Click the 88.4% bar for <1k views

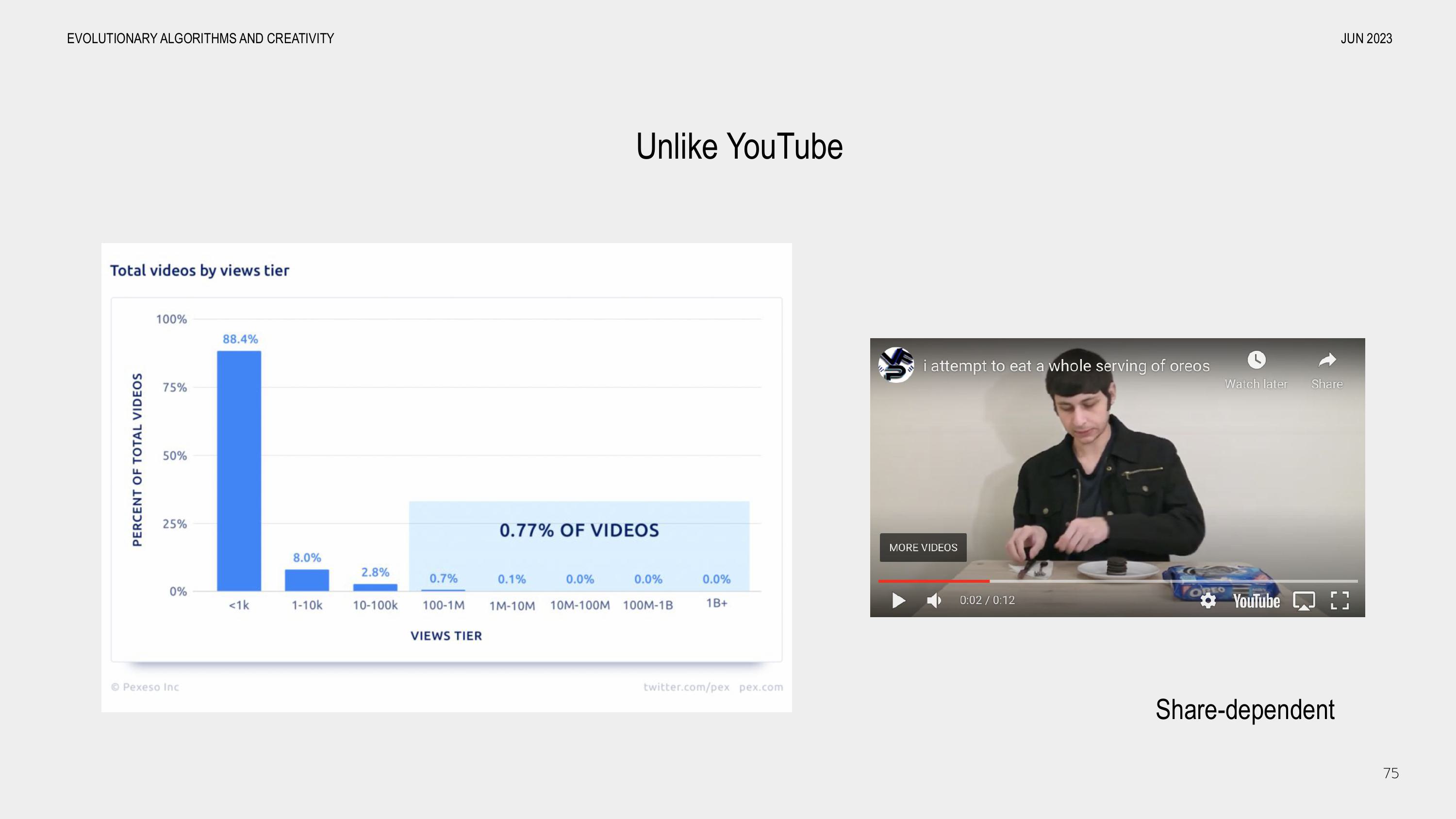click(x=239, y=470)
